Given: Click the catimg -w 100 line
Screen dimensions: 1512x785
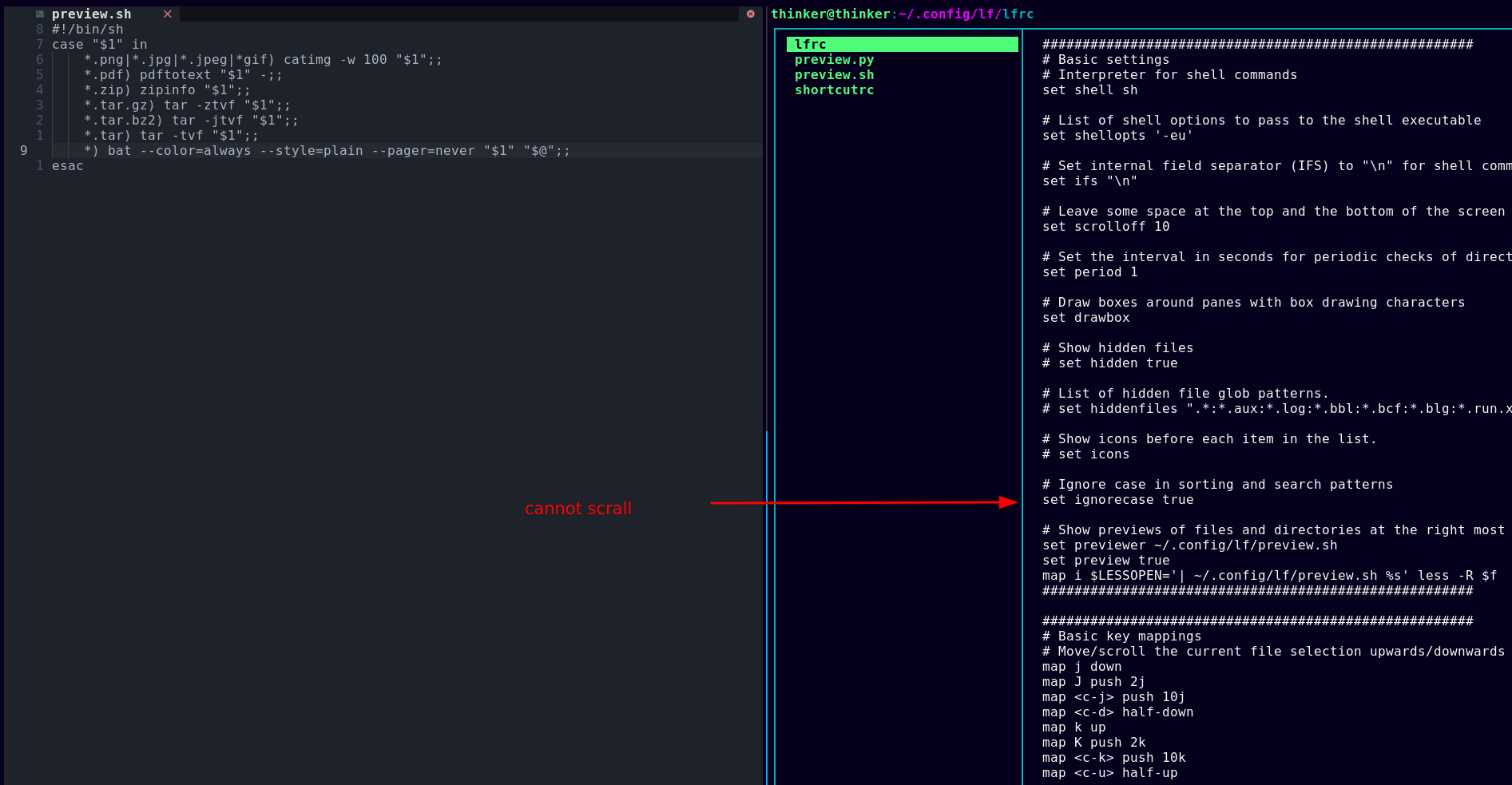Looking at the screenshot, I should 263,59.
